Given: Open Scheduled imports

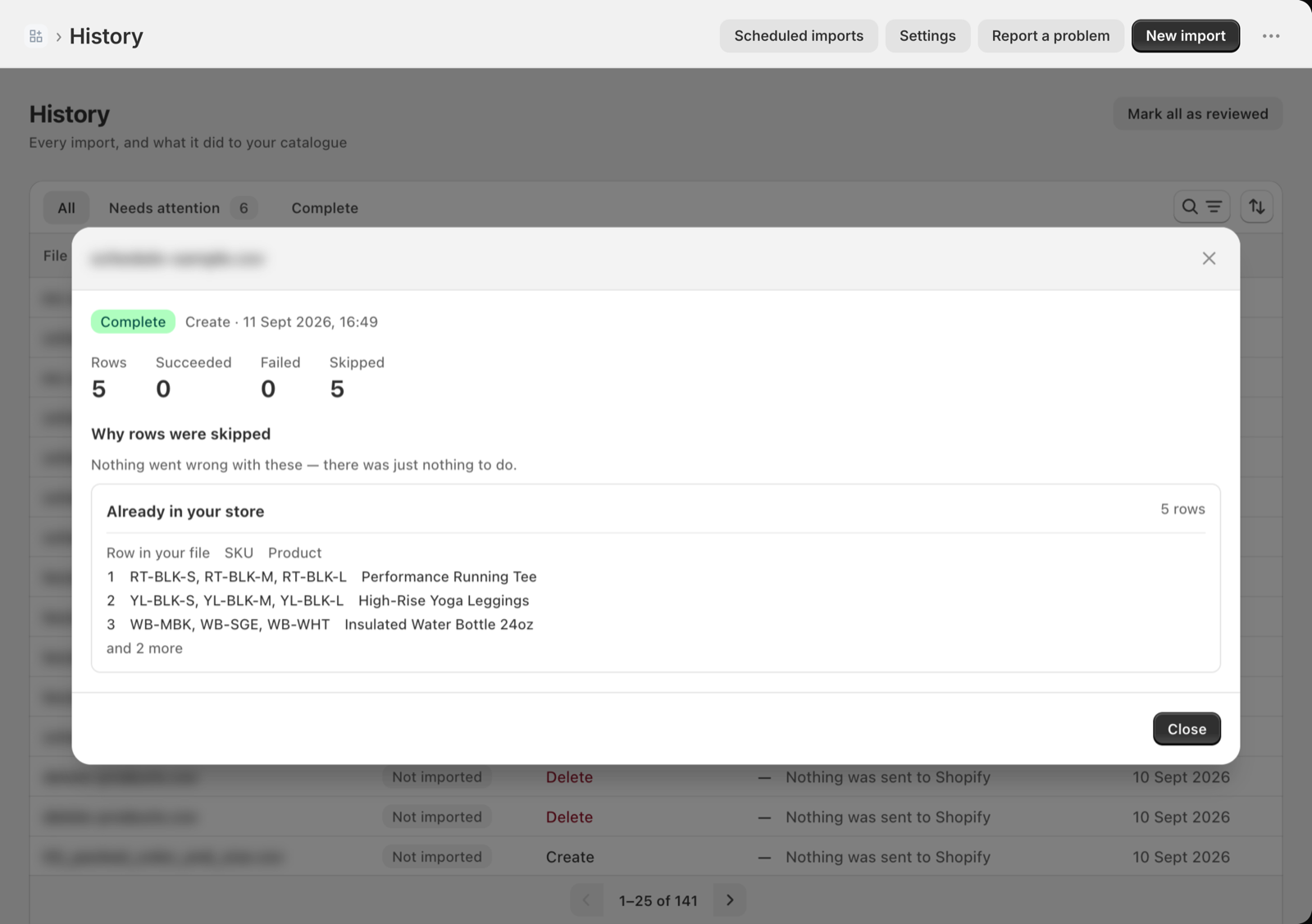Looking at the screenshot, I should pyautogui.click(x=799, y=36).
